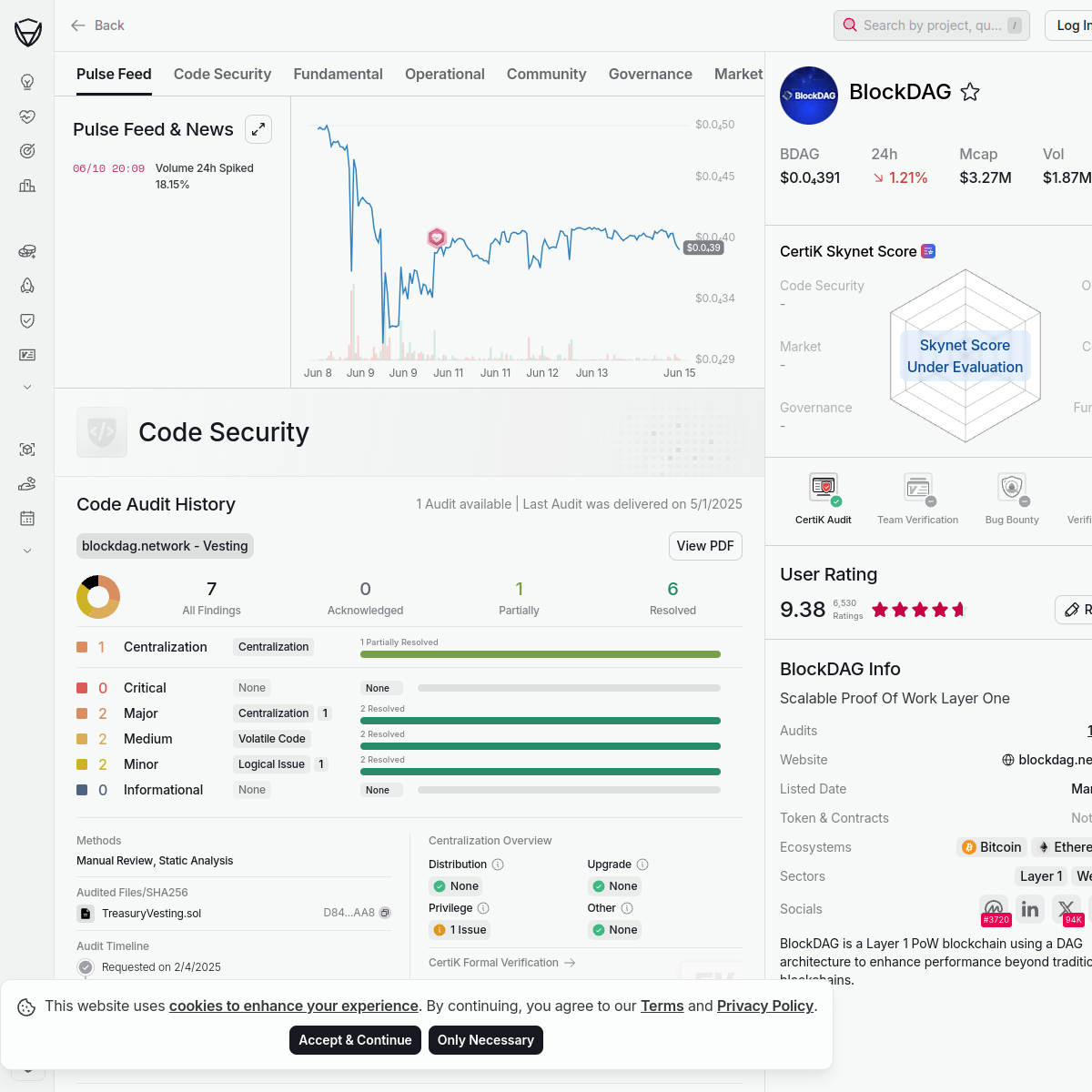Switch to the Operational tab
Image resolution: width=1092 pixels, height=1092 pixels.
pyautogui.click(x=445, y=75)
